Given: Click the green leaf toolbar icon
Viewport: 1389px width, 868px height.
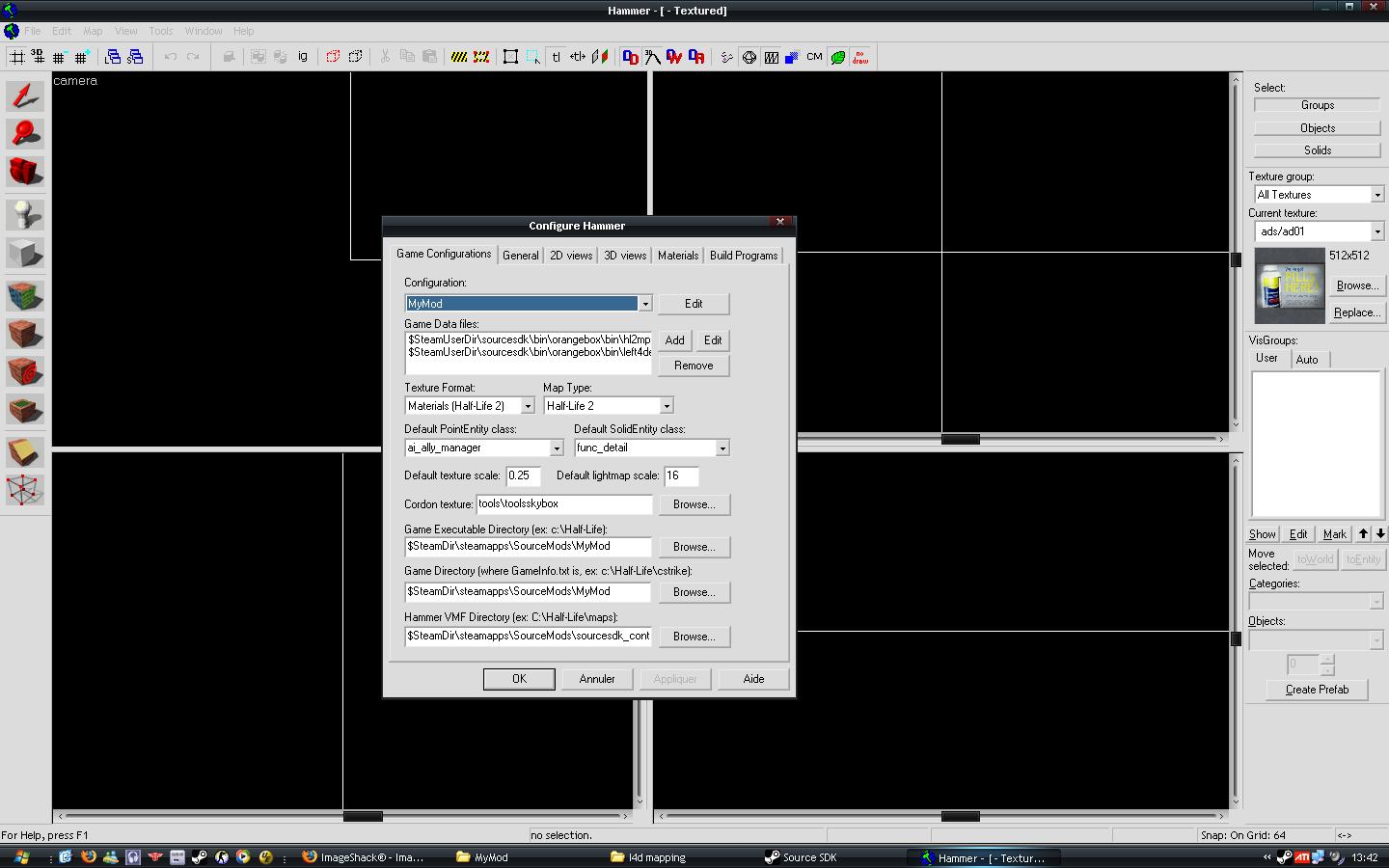Looking at the screenshot, I should [x=837, y=57].
